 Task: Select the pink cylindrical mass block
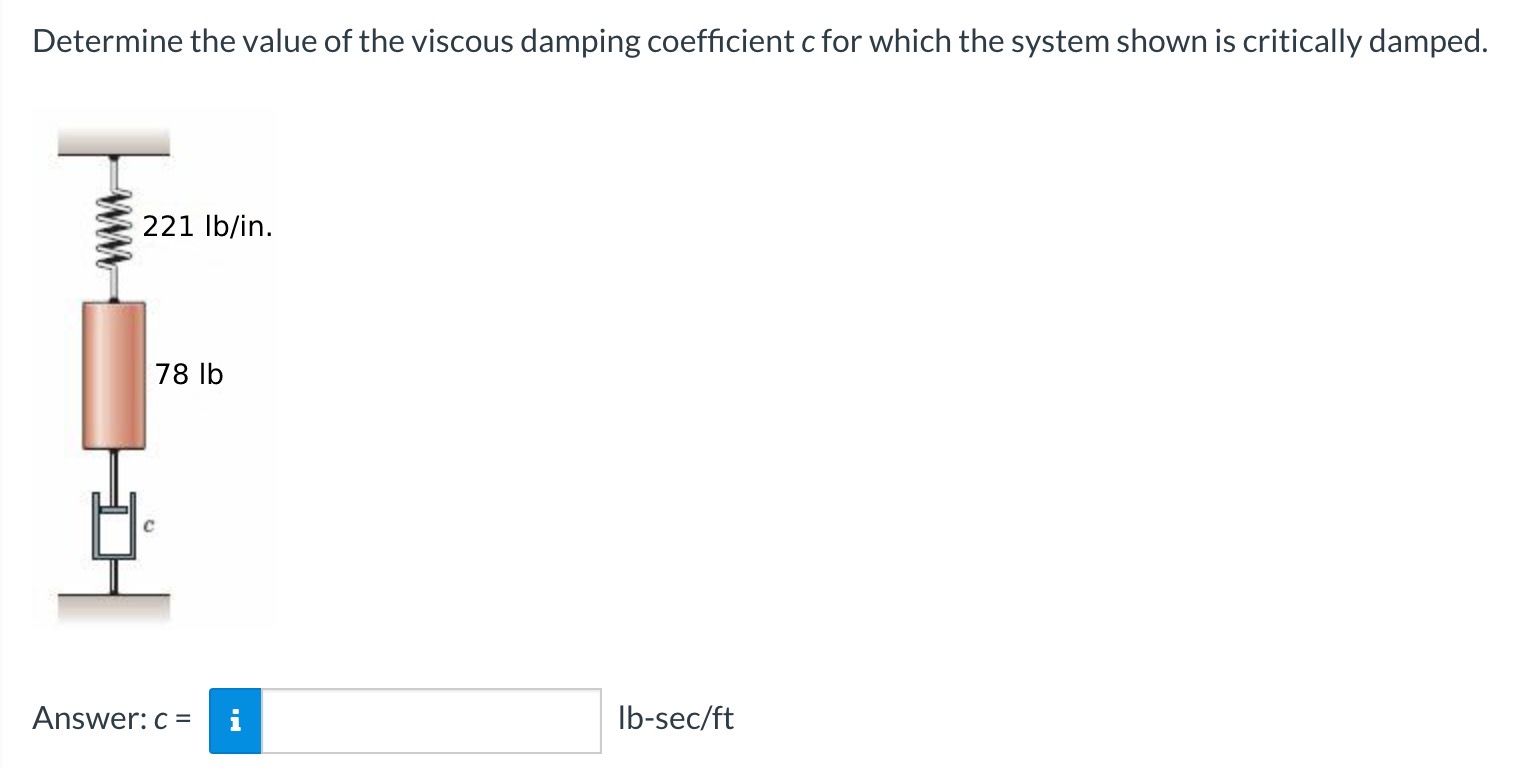click(114, 375)
